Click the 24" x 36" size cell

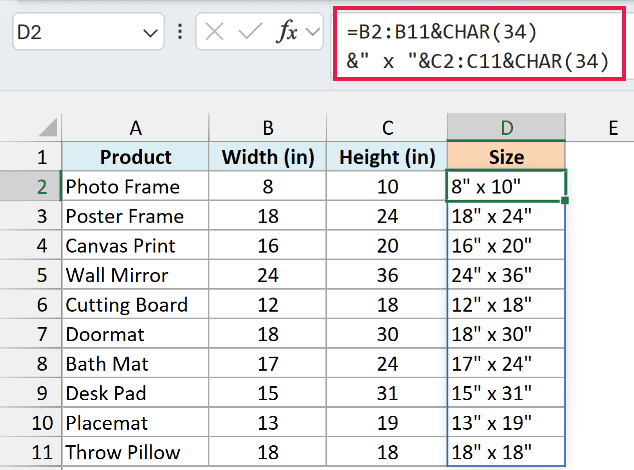506,275
